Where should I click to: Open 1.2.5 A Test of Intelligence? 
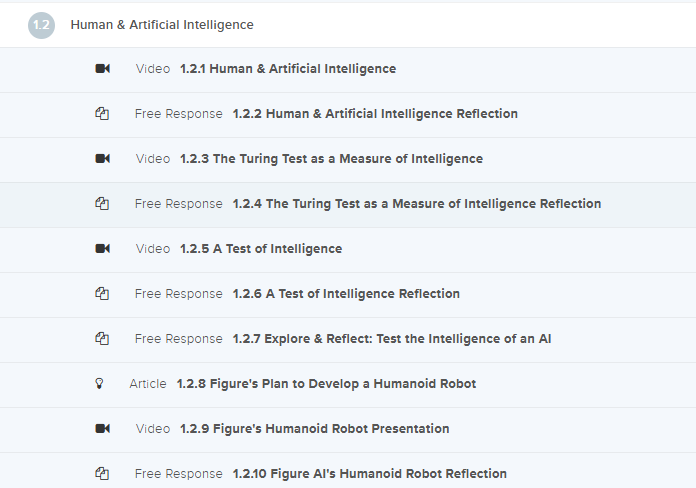coord(261,249)
